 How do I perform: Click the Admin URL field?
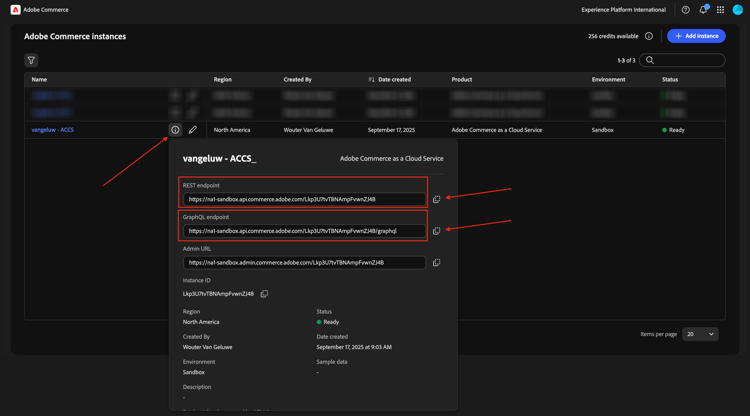click(x=304, y=263)
